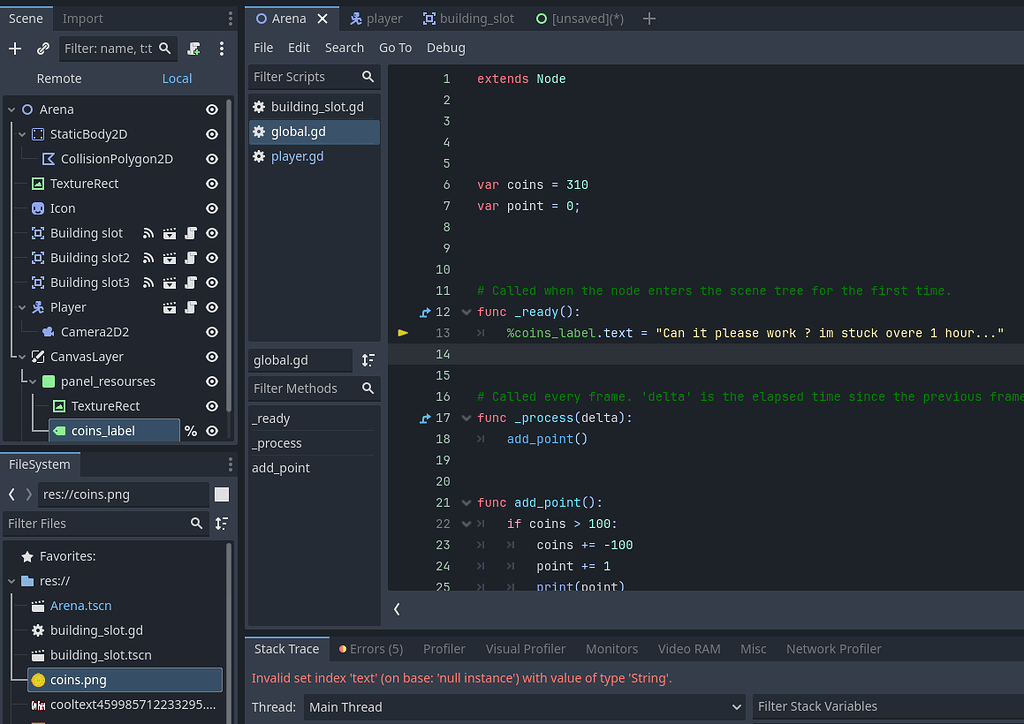1024x724 pixels.
Task: Open the Debug menu
Action: coord(445,47)
